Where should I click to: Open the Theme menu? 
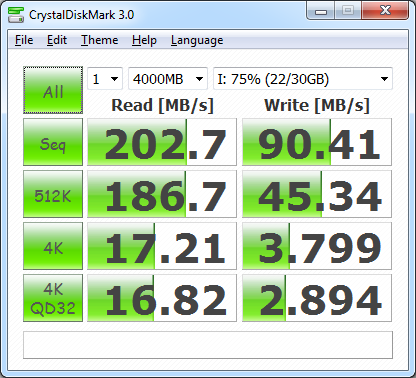coord(100,40)
